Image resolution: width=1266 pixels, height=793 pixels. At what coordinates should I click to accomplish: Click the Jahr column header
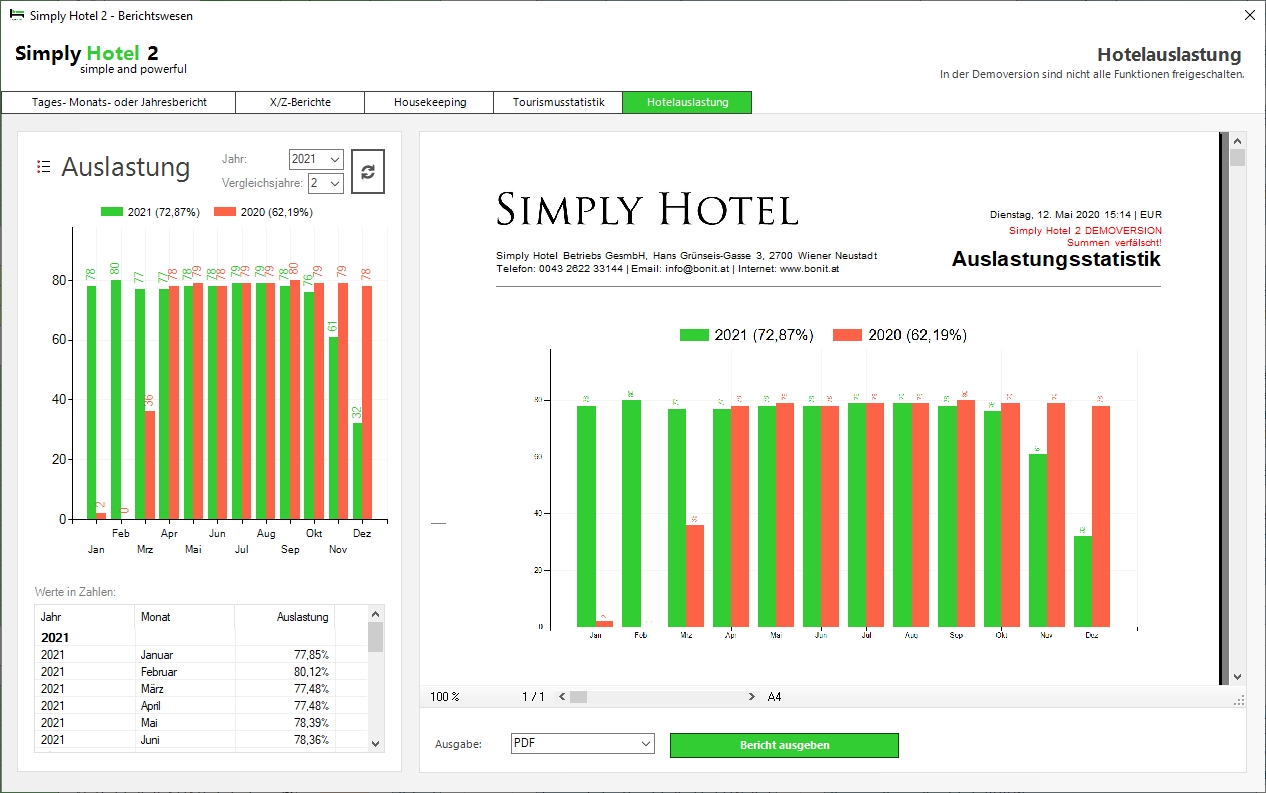pos(84,617)
